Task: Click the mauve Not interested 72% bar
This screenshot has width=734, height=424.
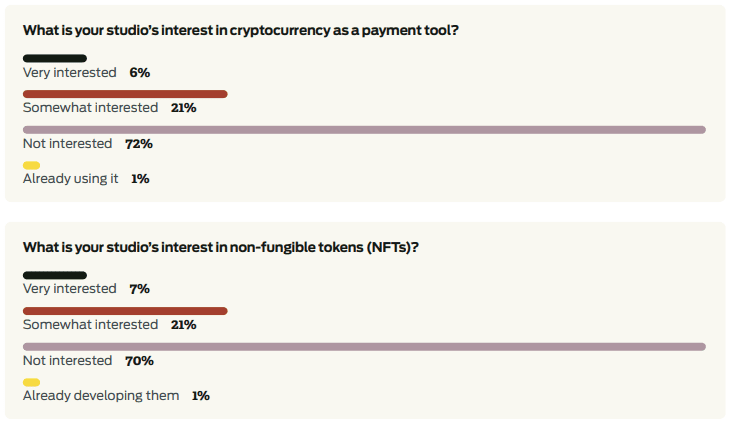Action: (364, 130)
